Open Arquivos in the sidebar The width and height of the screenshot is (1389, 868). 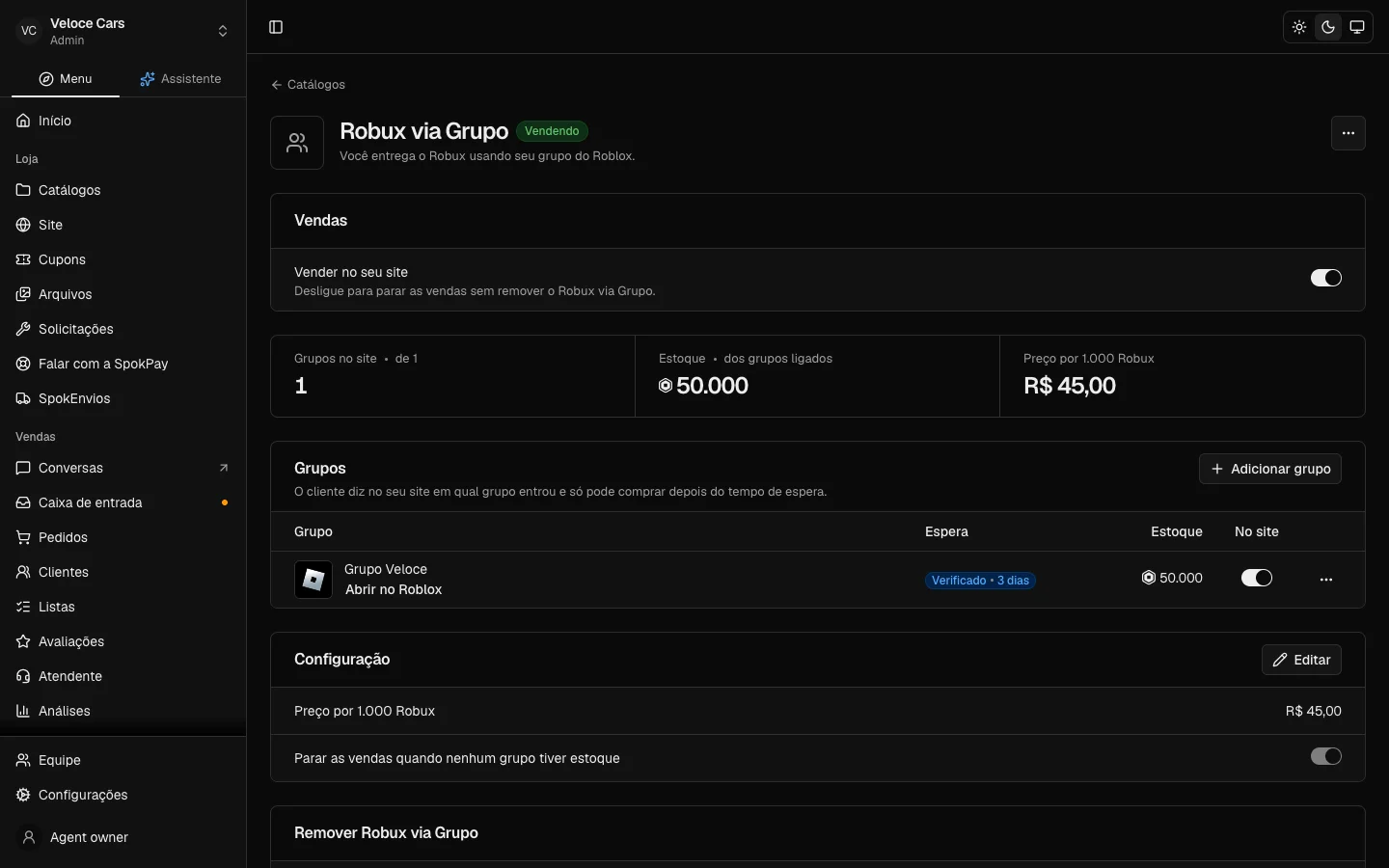tap(123, 294)
